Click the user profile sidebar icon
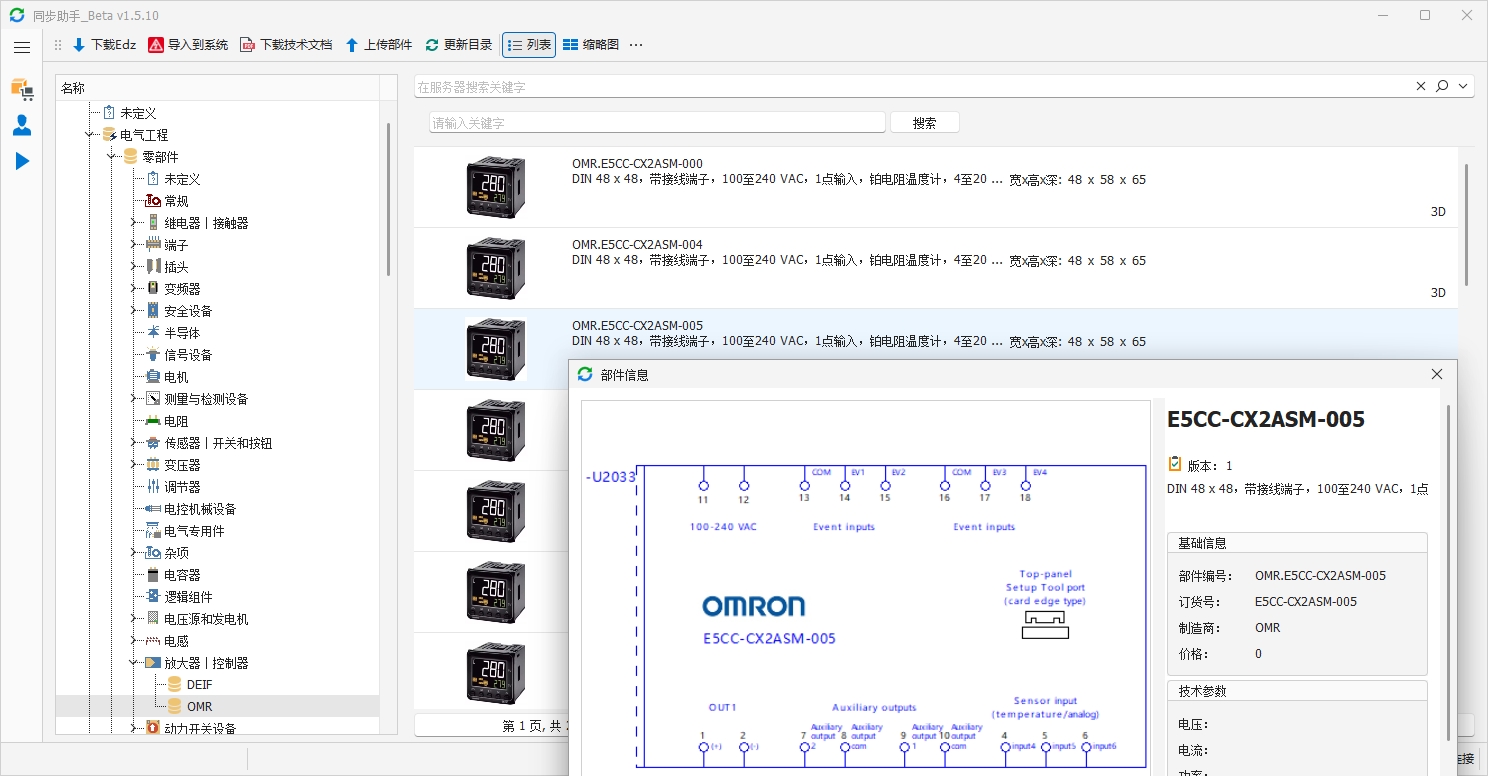This screenshot has width=1488, height=776. [x=22, y=125]
